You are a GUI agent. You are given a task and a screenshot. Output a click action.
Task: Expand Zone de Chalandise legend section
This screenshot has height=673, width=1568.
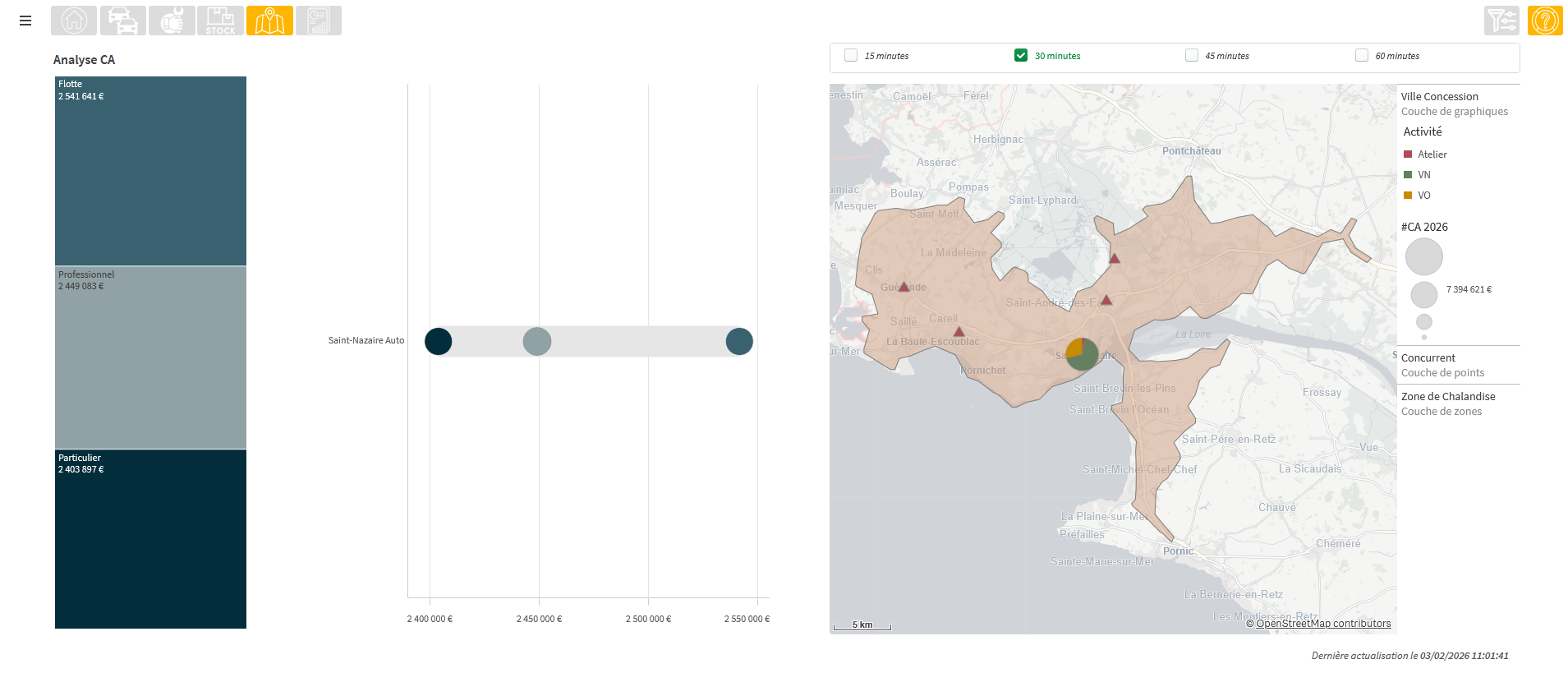click(x=1447, y=397)
